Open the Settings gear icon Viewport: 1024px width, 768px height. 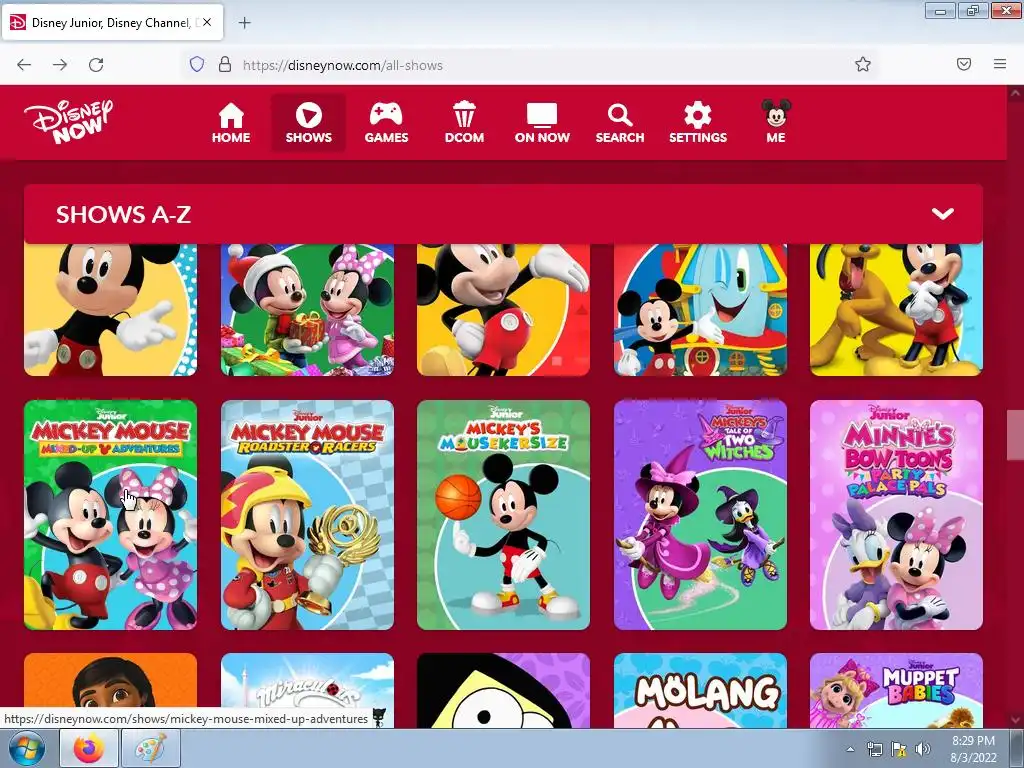click(x=697, y=123)
